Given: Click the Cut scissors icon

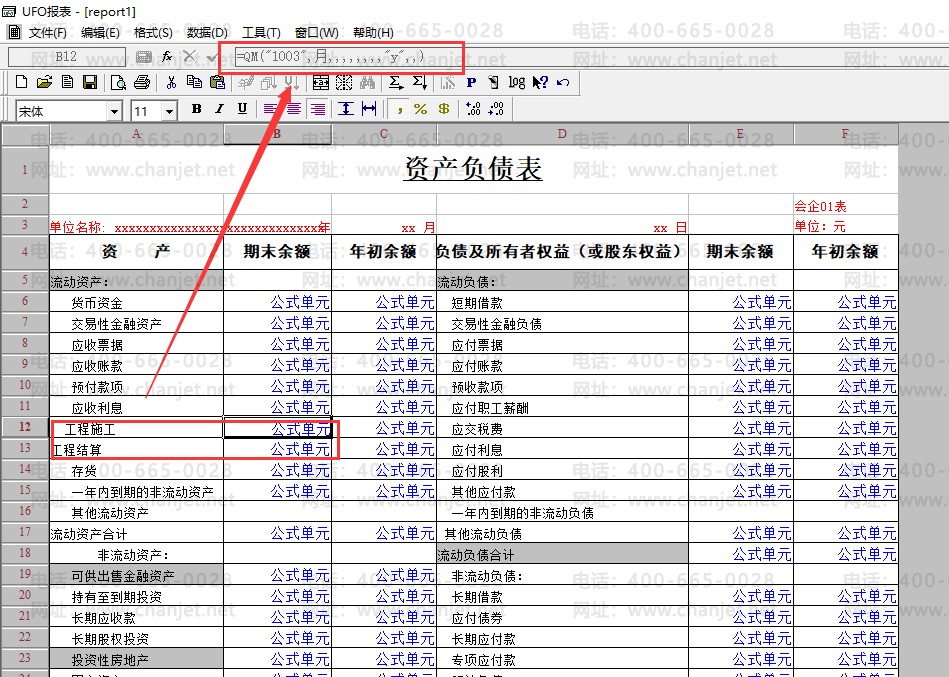Looking at the screenshot, I should tap(171, 82).
